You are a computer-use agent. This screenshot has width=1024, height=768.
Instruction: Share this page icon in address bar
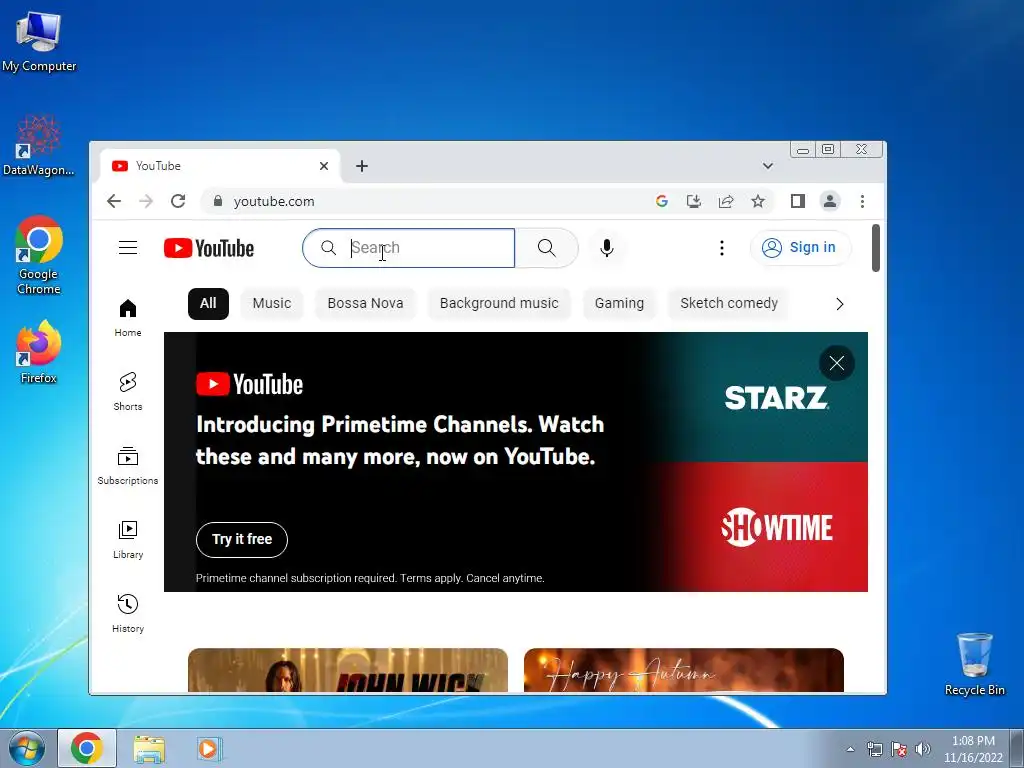click(726, 201)
